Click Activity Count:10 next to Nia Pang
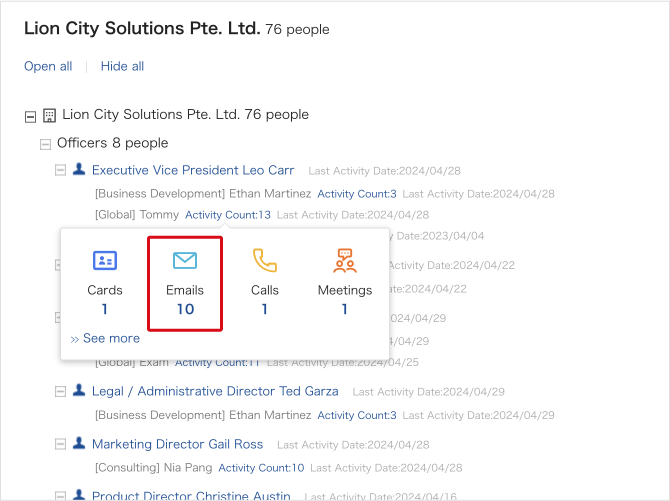Viewport: 670px width, 501px height. click(261, 468)
